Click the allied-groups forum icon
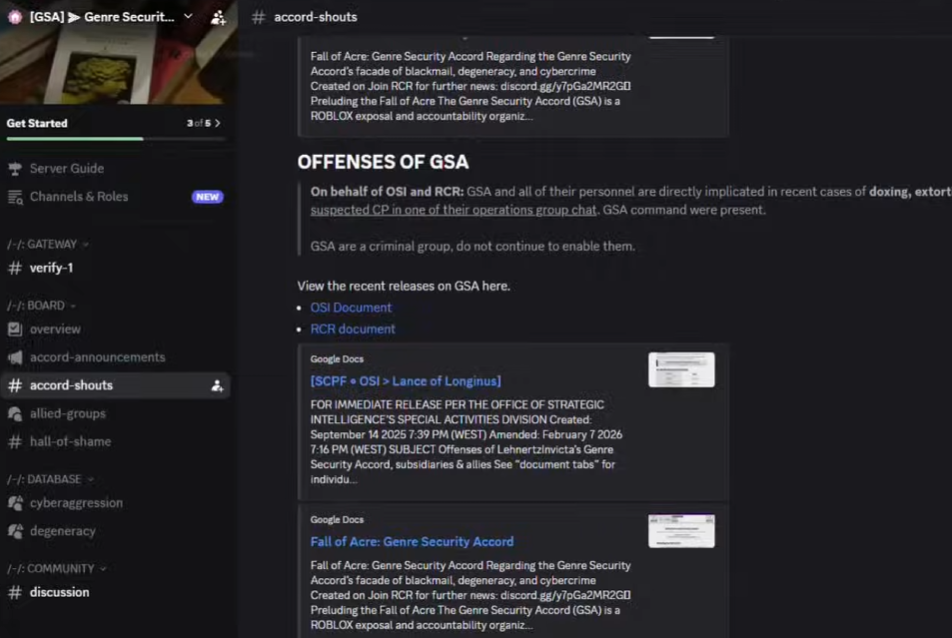The height and width of the screenshot is (638, 952). click(x=15, y=413)
